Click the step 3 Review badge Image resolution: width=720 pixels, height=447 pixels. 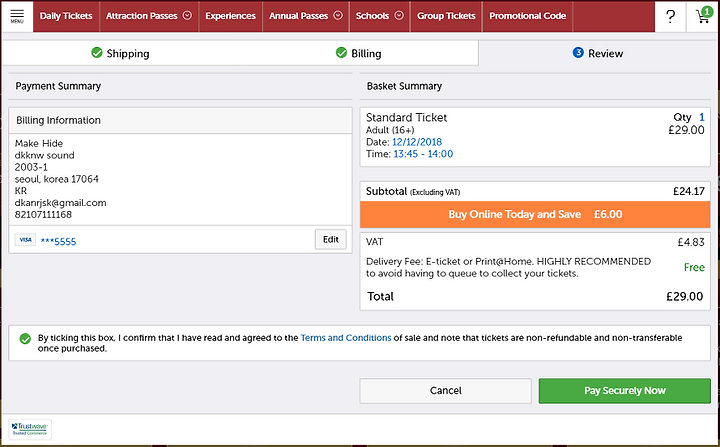point(578,53)
